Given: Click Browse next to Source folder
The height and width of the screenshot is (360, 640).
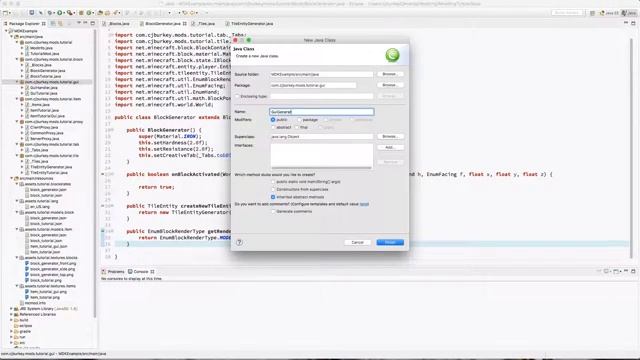Looking at the screenshot, I should click(x=390, y=74).
